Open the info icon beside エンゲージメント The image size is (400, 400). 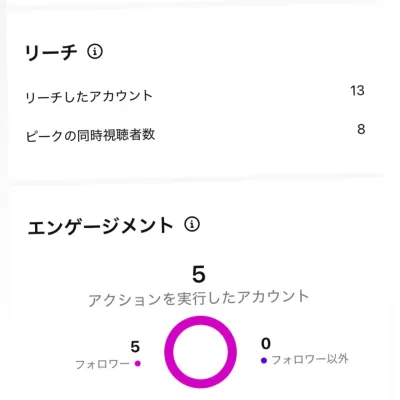click(x=192, y=225)
